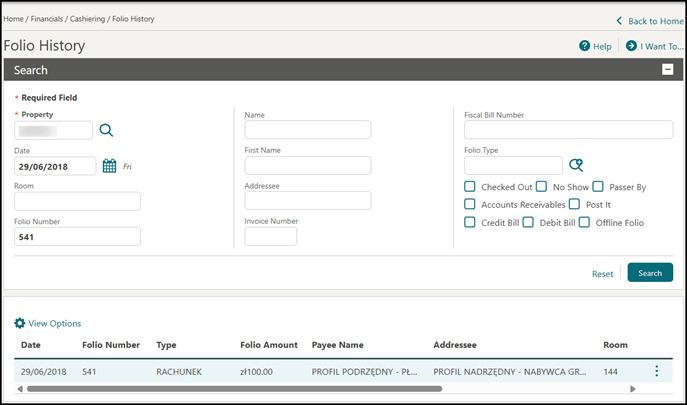Tick the Passer By checkbox
The image size is (687, 405).
point(598,187)
